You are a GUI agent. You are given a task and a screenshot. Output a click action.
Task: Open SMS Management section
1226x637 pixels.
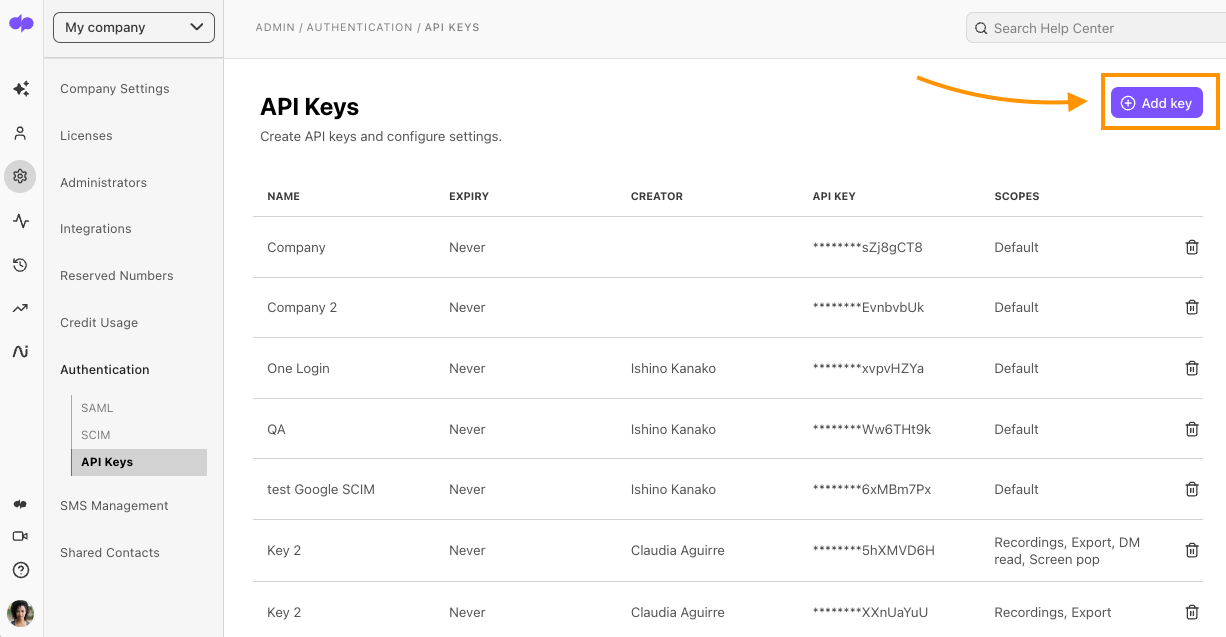click(114, 506)
